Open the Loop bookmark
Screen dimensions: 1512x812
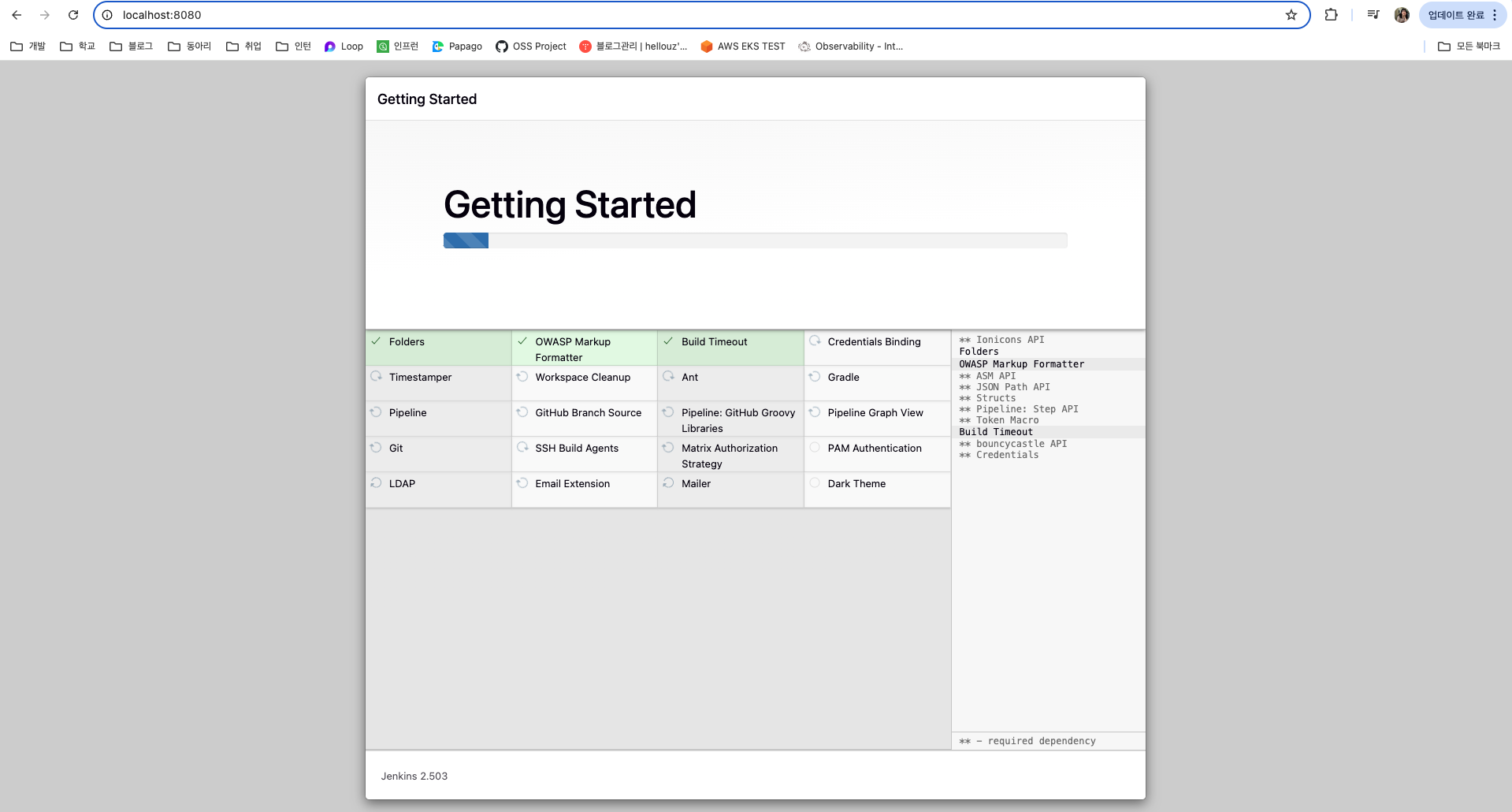point(344,47)
